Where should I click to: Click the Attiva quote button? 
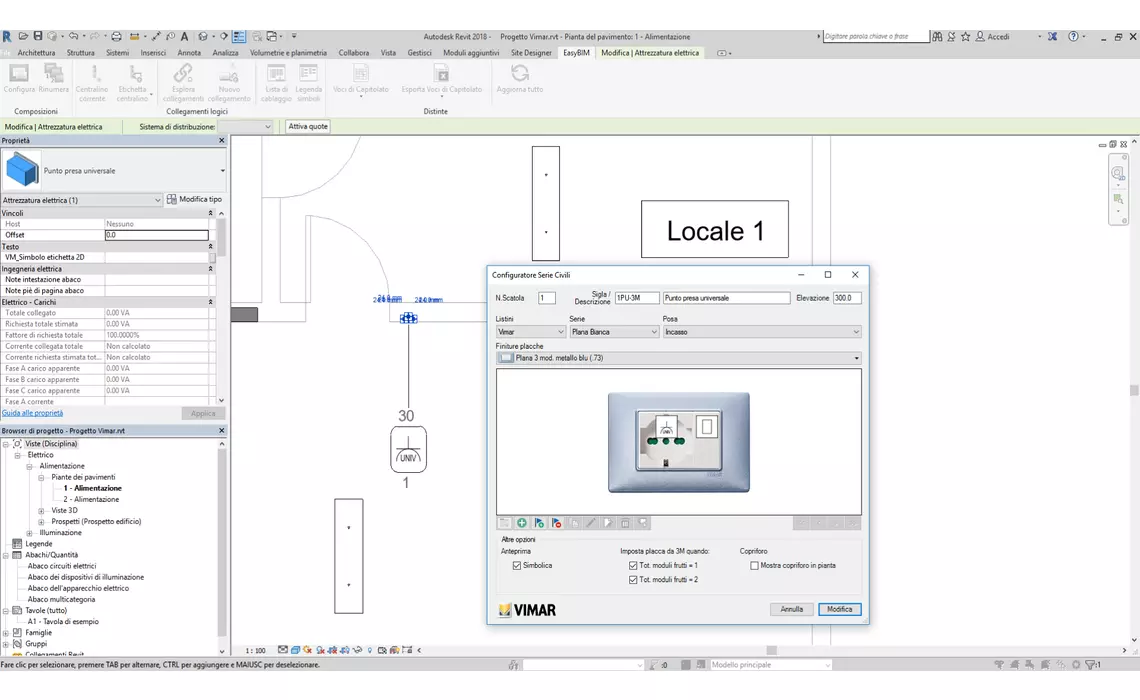(308, 126)
